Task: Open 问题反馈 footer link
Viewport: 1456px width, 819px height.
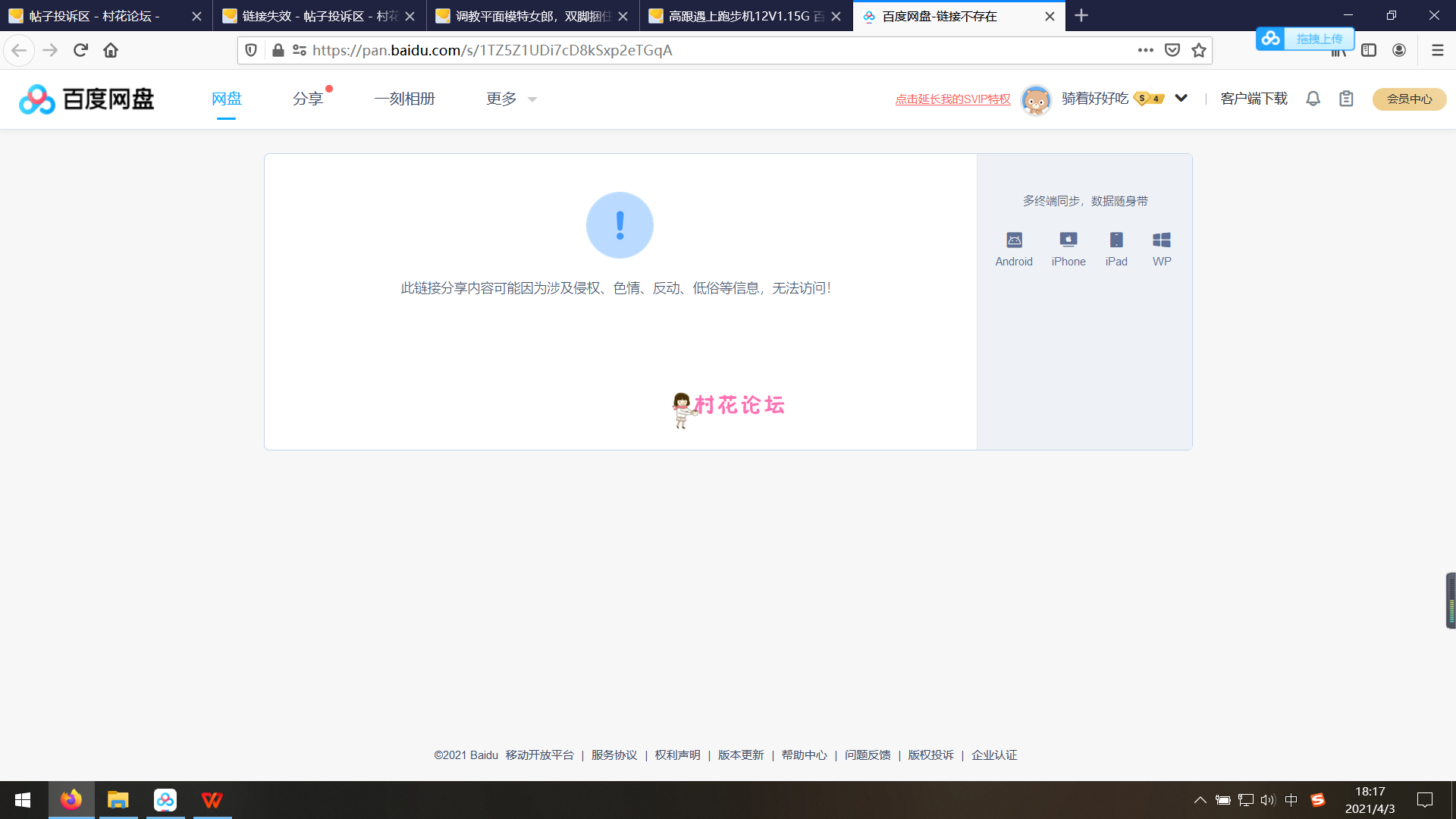Action: coord(868,755)
